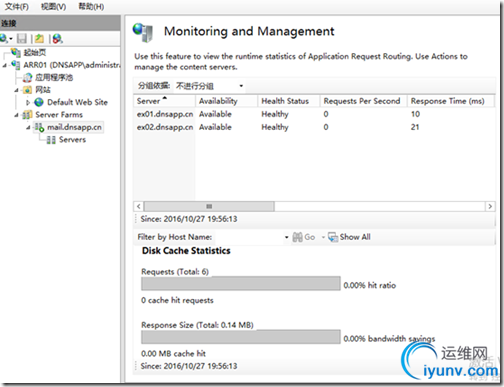The width and height of the screenshot is (504, 387).
Task: Click the save disk icon in Connections toolbar
Action: pyautogui.click(x=22, y=39)
